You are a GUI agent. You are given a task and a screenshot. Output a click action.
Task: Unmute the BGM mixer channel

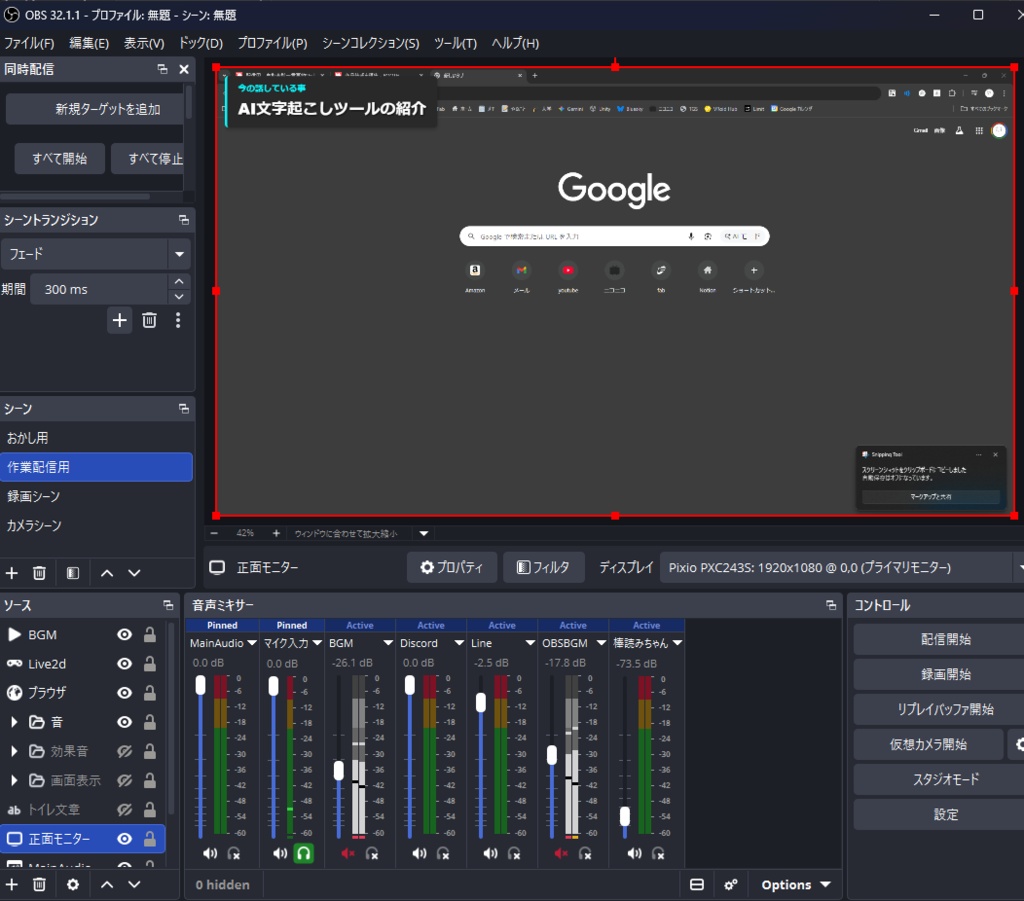[x=347, y=853]
